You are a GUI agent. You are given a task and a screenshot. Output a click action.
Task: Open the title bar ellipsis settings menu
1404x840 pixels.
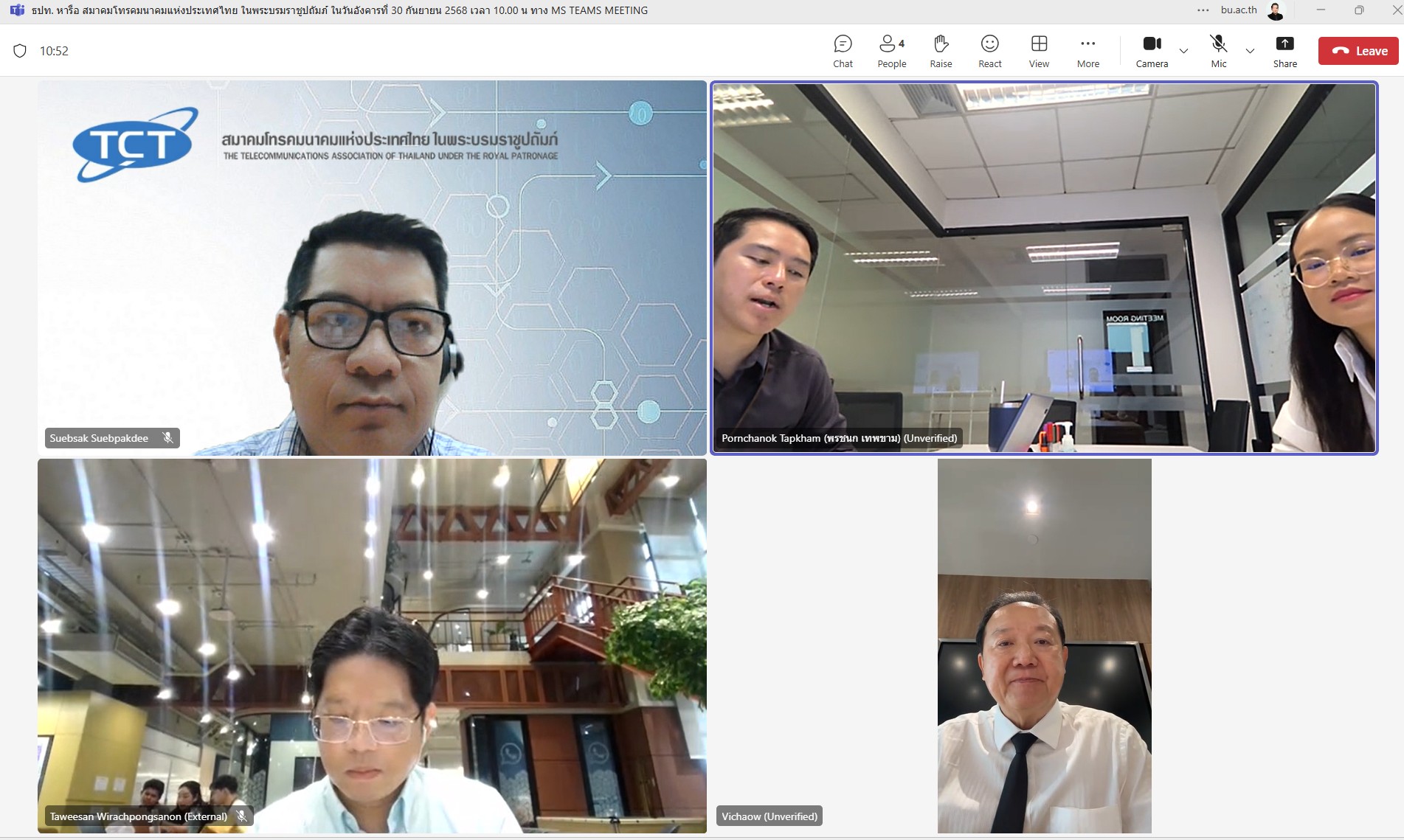(x=1203, y=10)
